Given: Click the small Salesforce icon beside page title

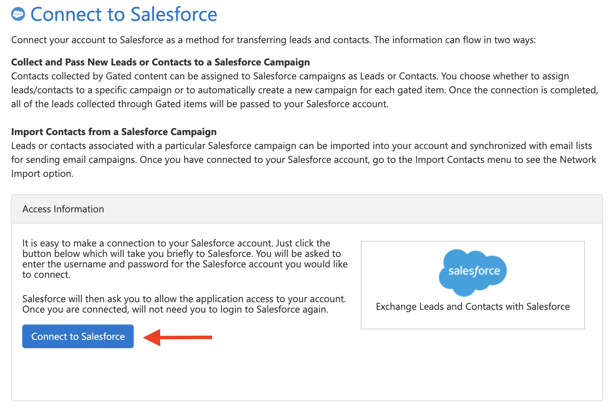Looking at the screenshot, I should click(18, 14).
